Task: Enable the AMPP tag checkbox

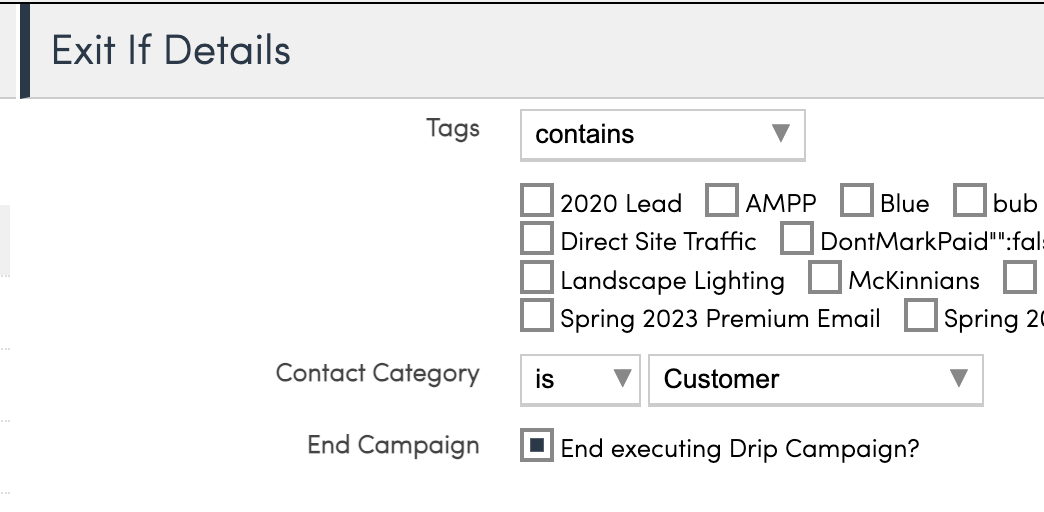Action: (721, 201)
